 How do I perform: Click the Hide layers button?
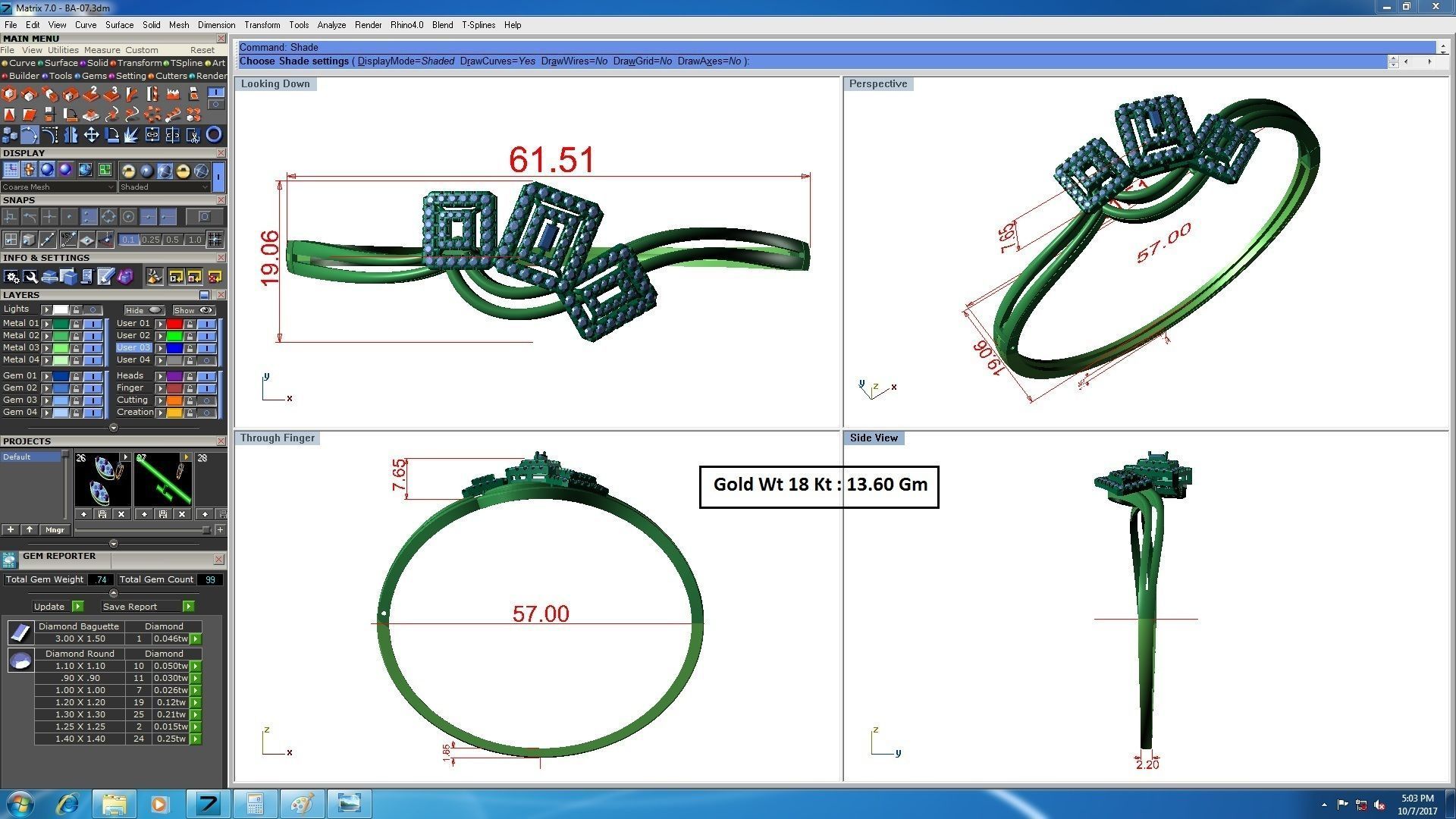click(x=144, y=310)
